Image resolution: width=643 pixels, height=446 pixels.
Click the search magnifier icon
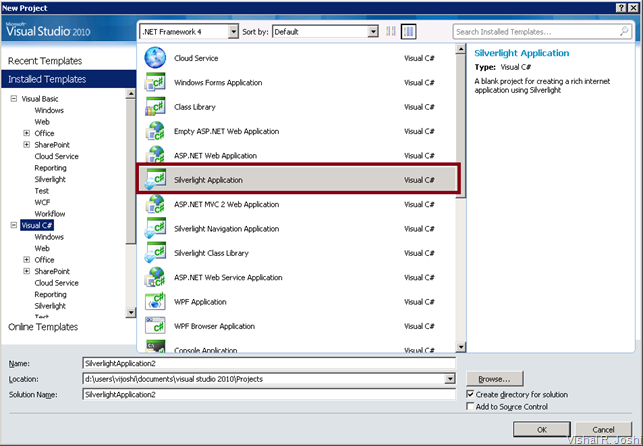point(624,31)
